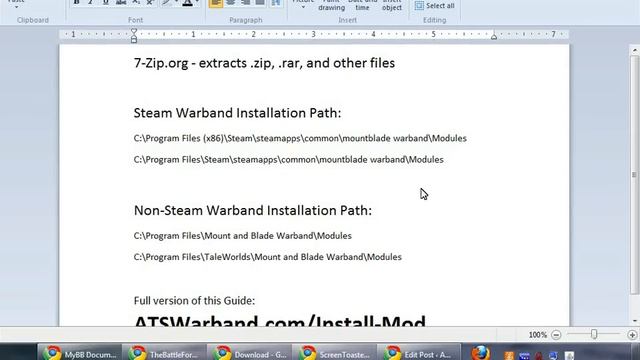Click the 7-Zip.org extracts line
This screenshot has width=640, height=360.
click(264, 63)
